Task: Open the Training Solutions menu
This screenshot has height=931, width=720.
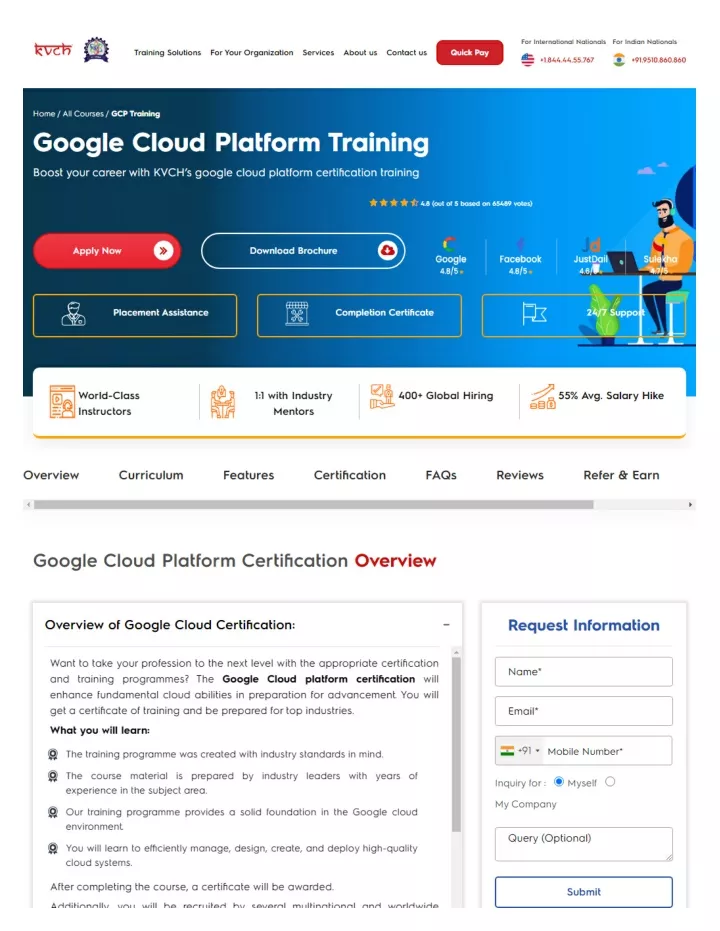Action: (x=167, y=53)
